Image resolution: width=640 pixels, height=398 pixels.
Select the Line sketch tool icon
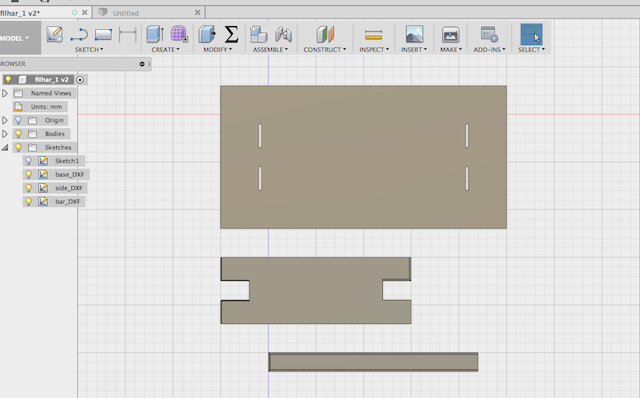pos(79,35)
